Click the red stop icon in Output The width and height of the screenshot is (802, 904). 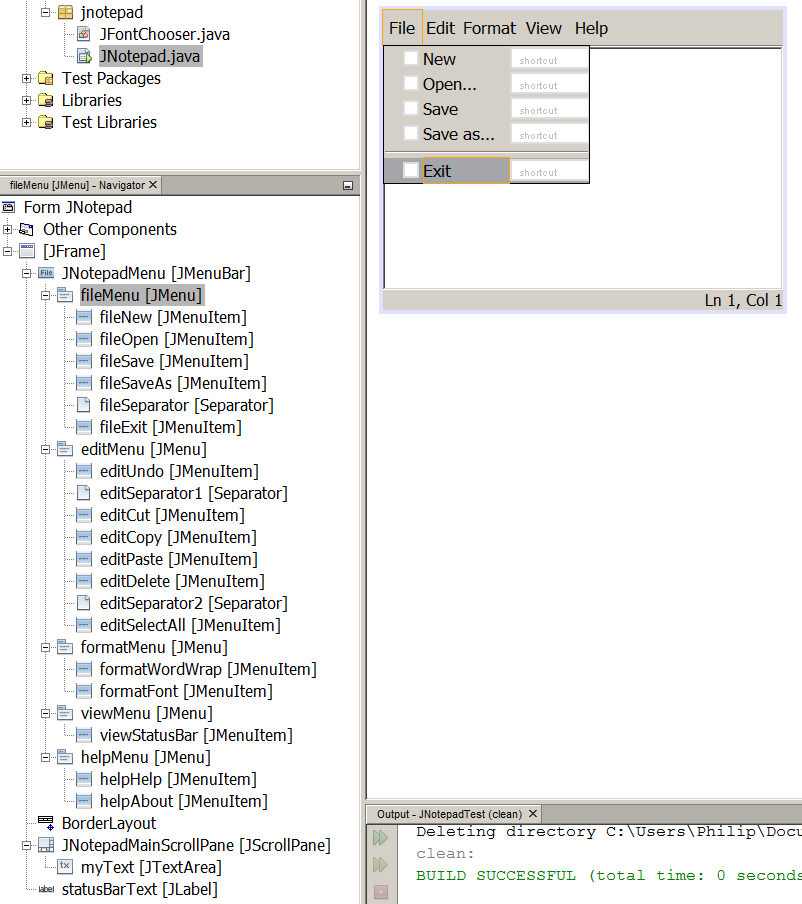381,891
